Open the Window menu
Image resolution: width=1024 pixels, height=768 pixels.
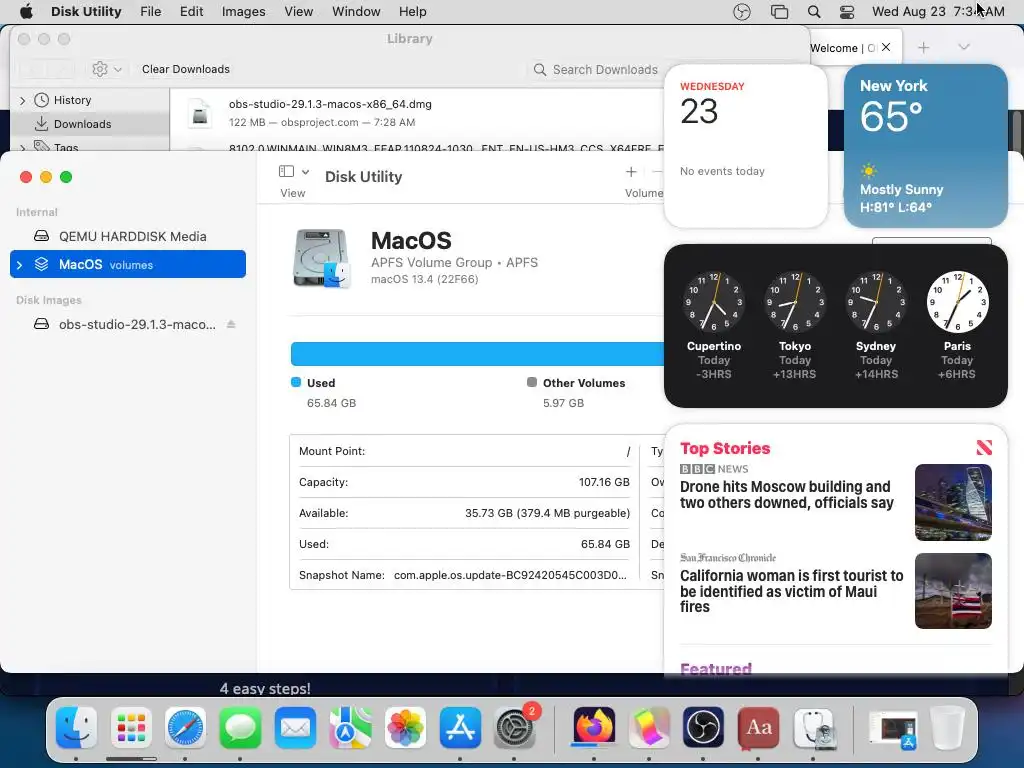(x=356, y=12)
